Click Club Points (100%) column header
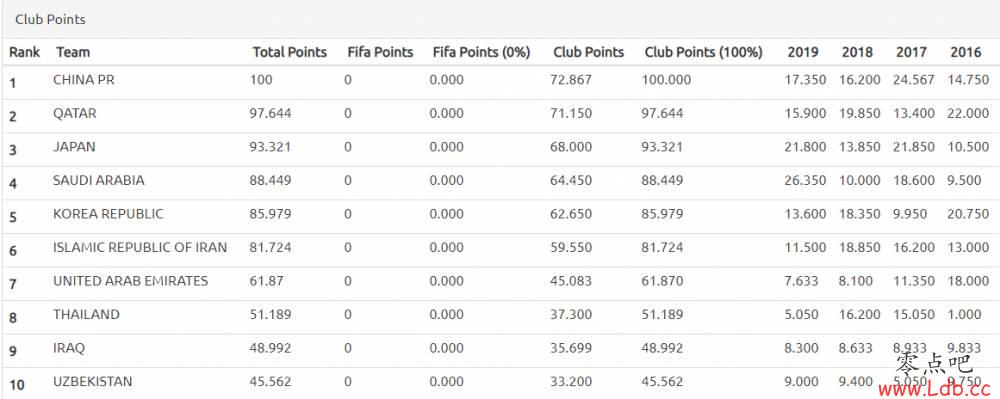The height and width of the screenshot is (399, 1000). click(x=703, y=52)
